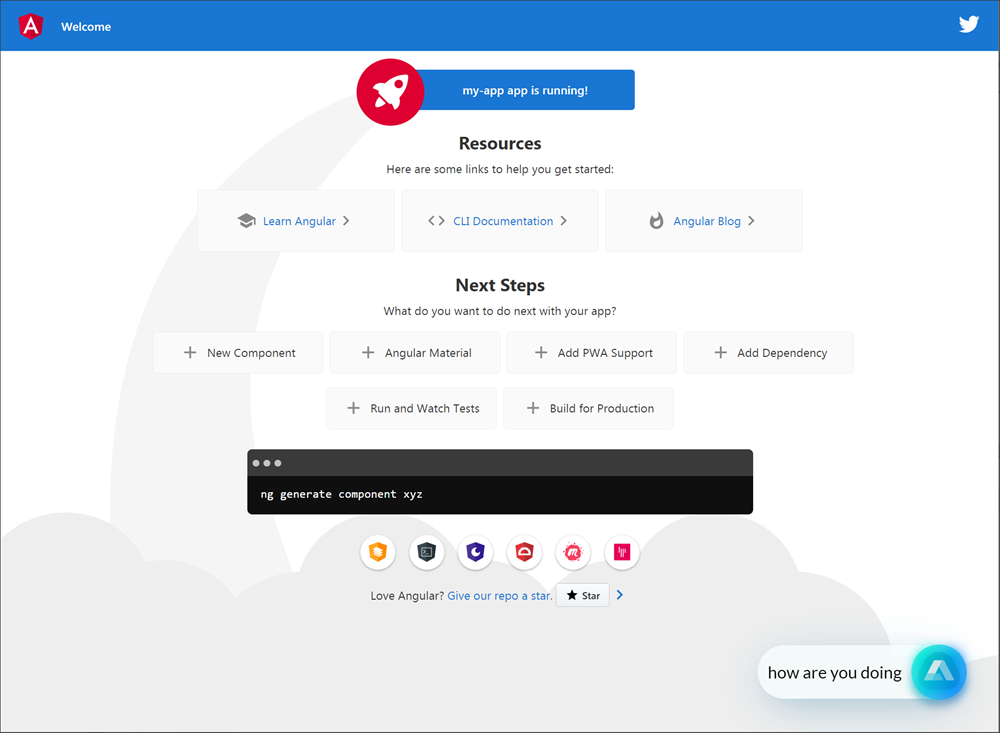
Task: Open the Angular CLI terminal shield icon
Action: [x=427, y=552]
